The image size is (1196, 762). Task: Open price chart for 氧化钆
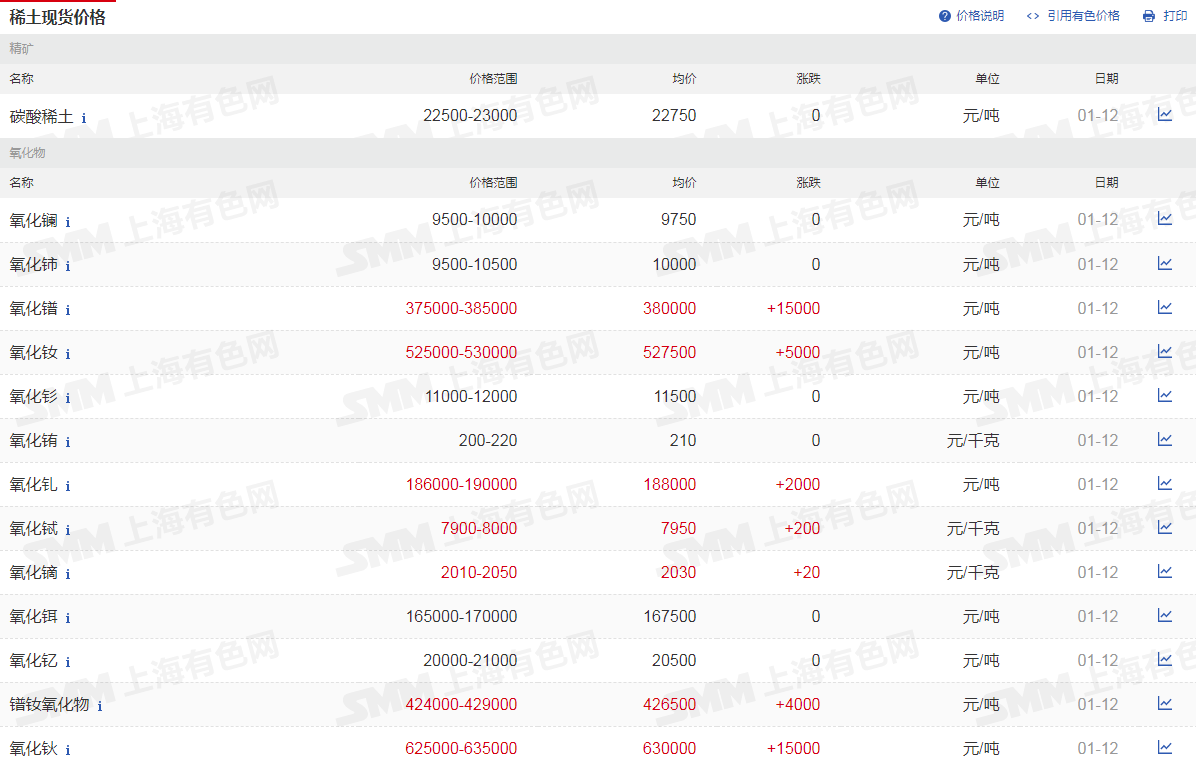[1164, 484]
